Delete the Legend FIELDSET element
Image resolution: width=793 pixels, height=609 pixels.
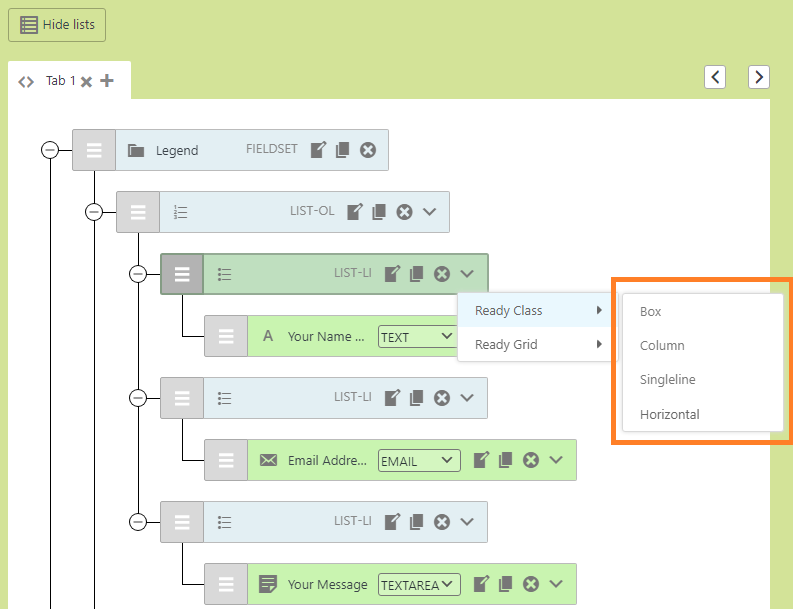[368, 150]
